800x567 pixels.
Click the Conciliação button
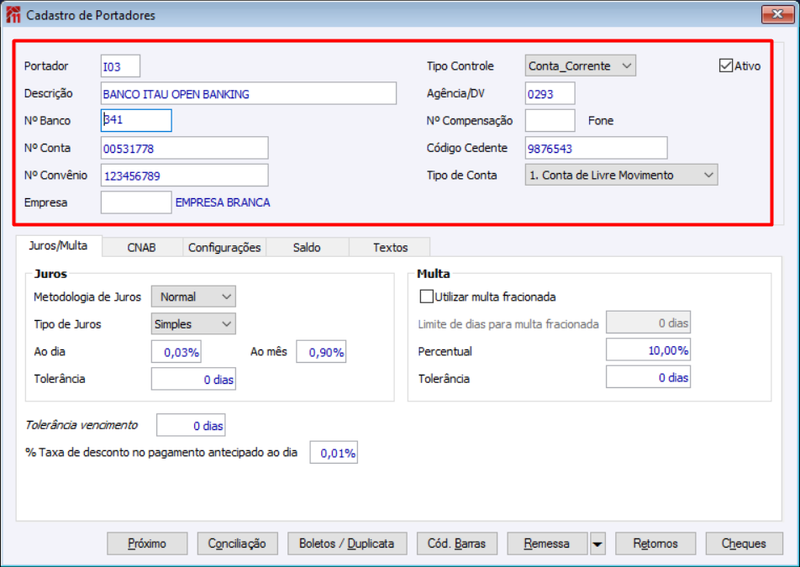237,544
